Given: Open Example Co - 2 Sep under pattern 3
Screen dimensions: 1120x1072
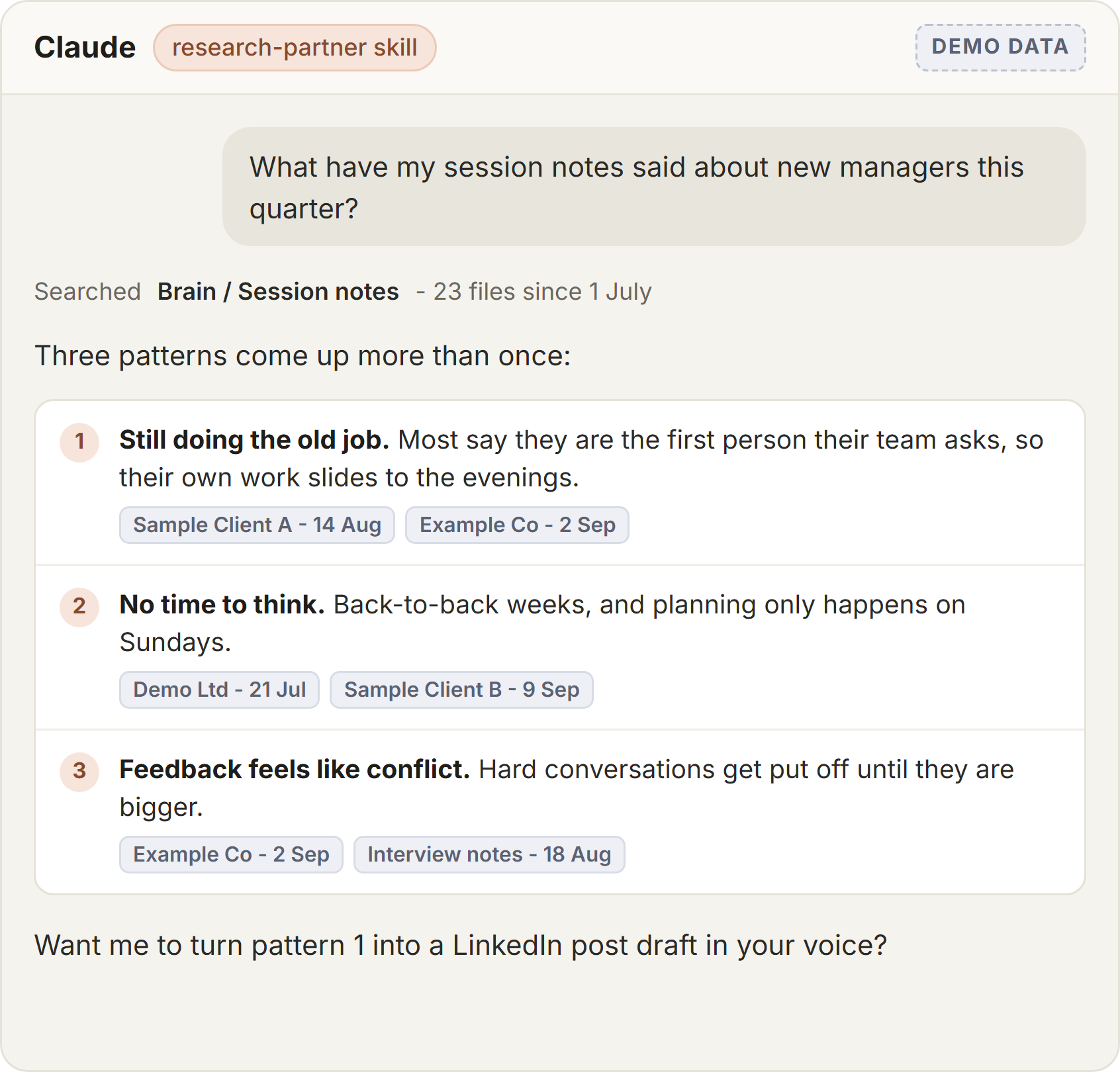Looking at the screenshot, I should pyautogui.click(x=231, y=855).
